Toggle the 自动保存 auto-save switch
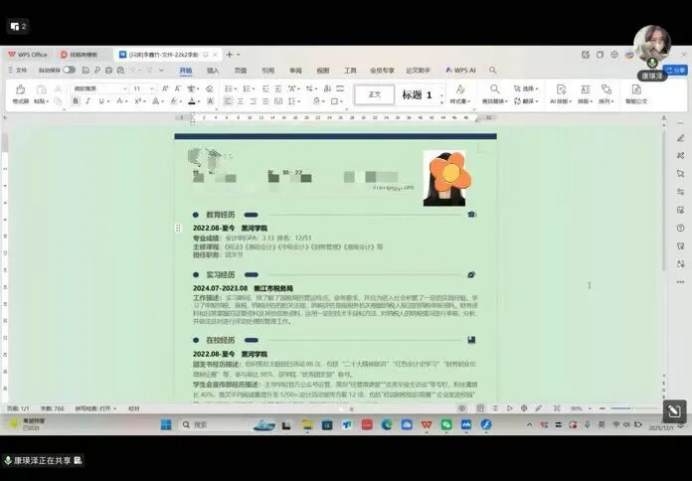 69,70
